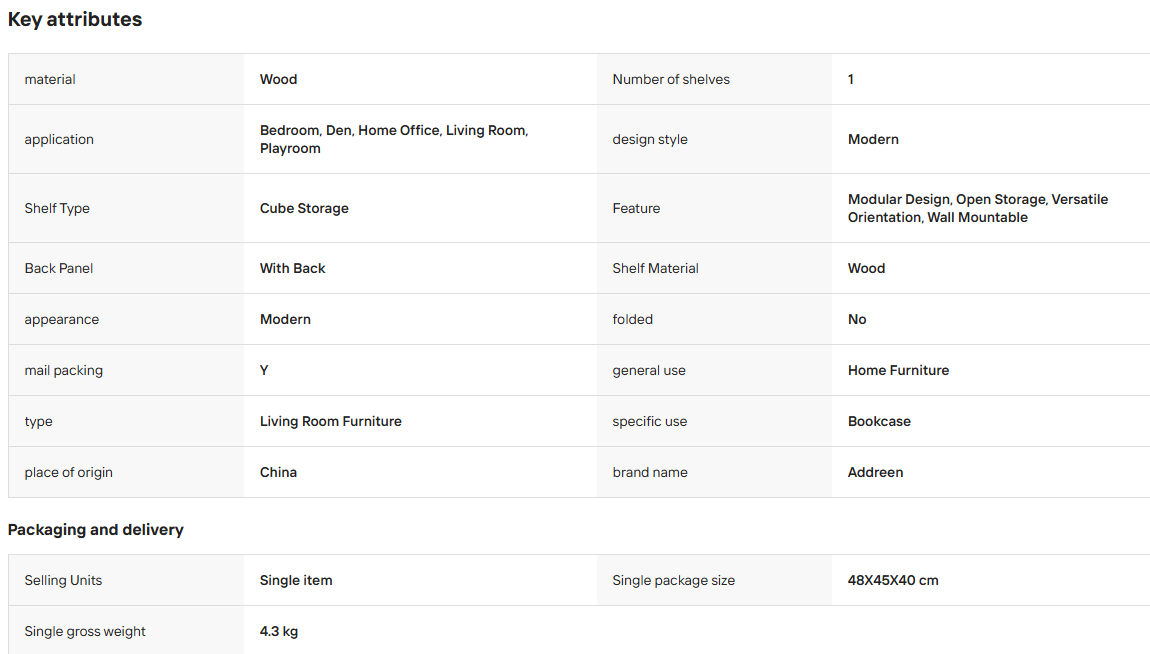Click the Key attributes heading

pos(75,20)
